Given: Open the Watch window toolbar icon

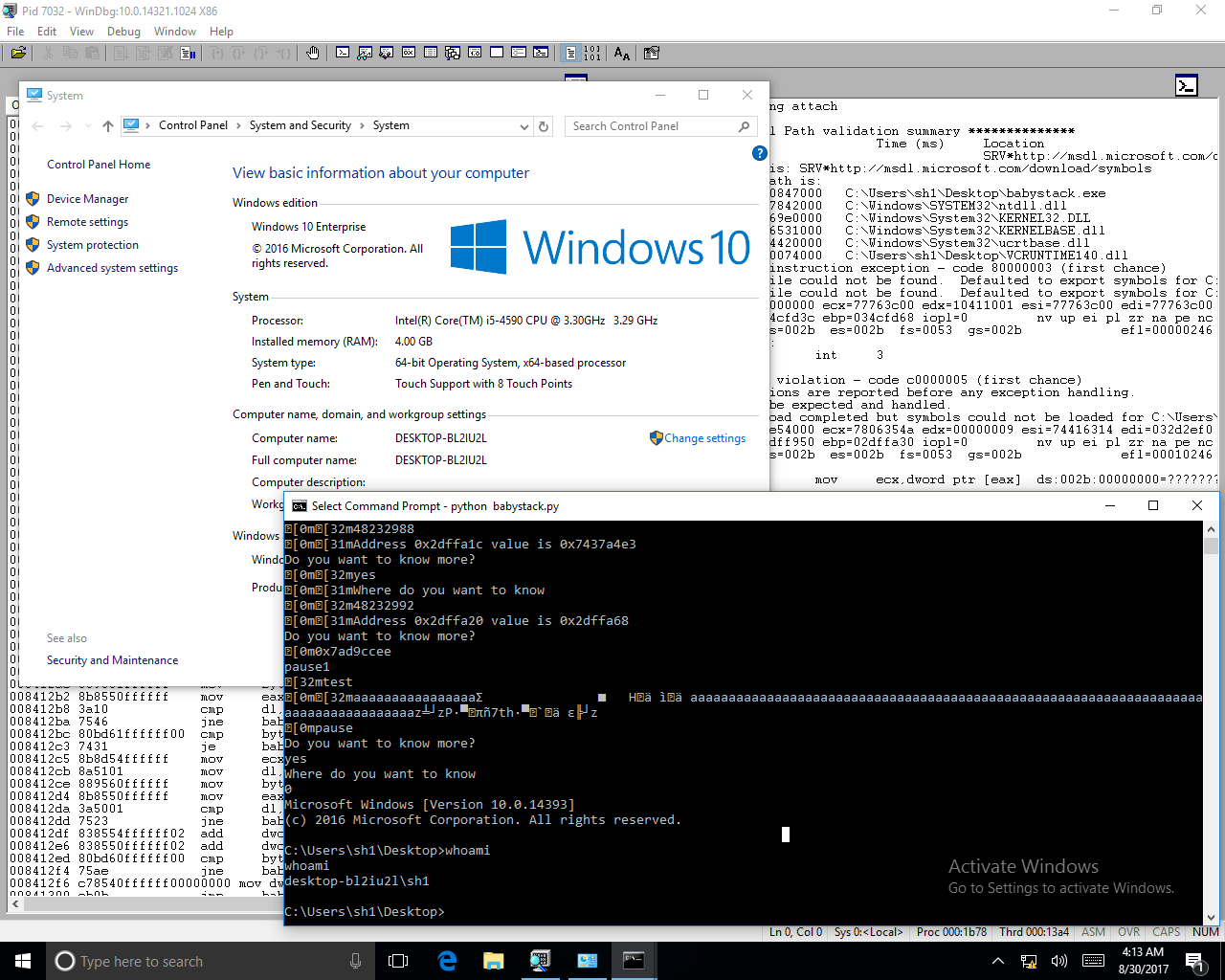Looking at the screenshot, I should [x=365, y=53].
